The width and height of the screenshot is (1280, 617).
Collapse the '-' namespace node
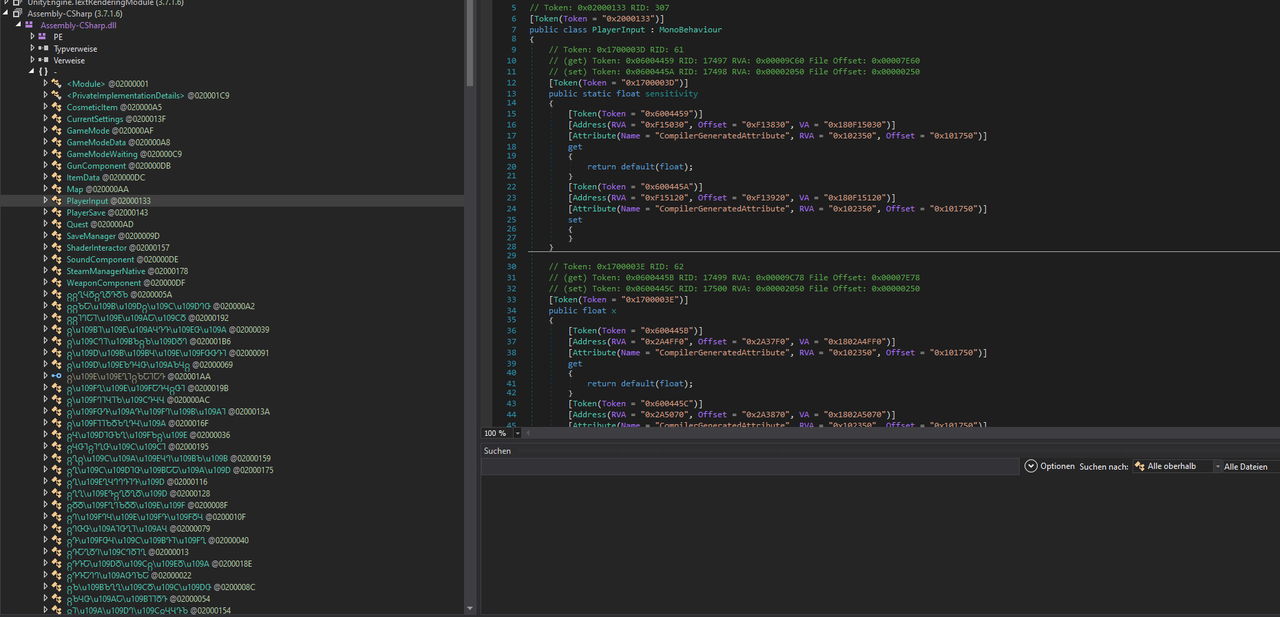33,72
